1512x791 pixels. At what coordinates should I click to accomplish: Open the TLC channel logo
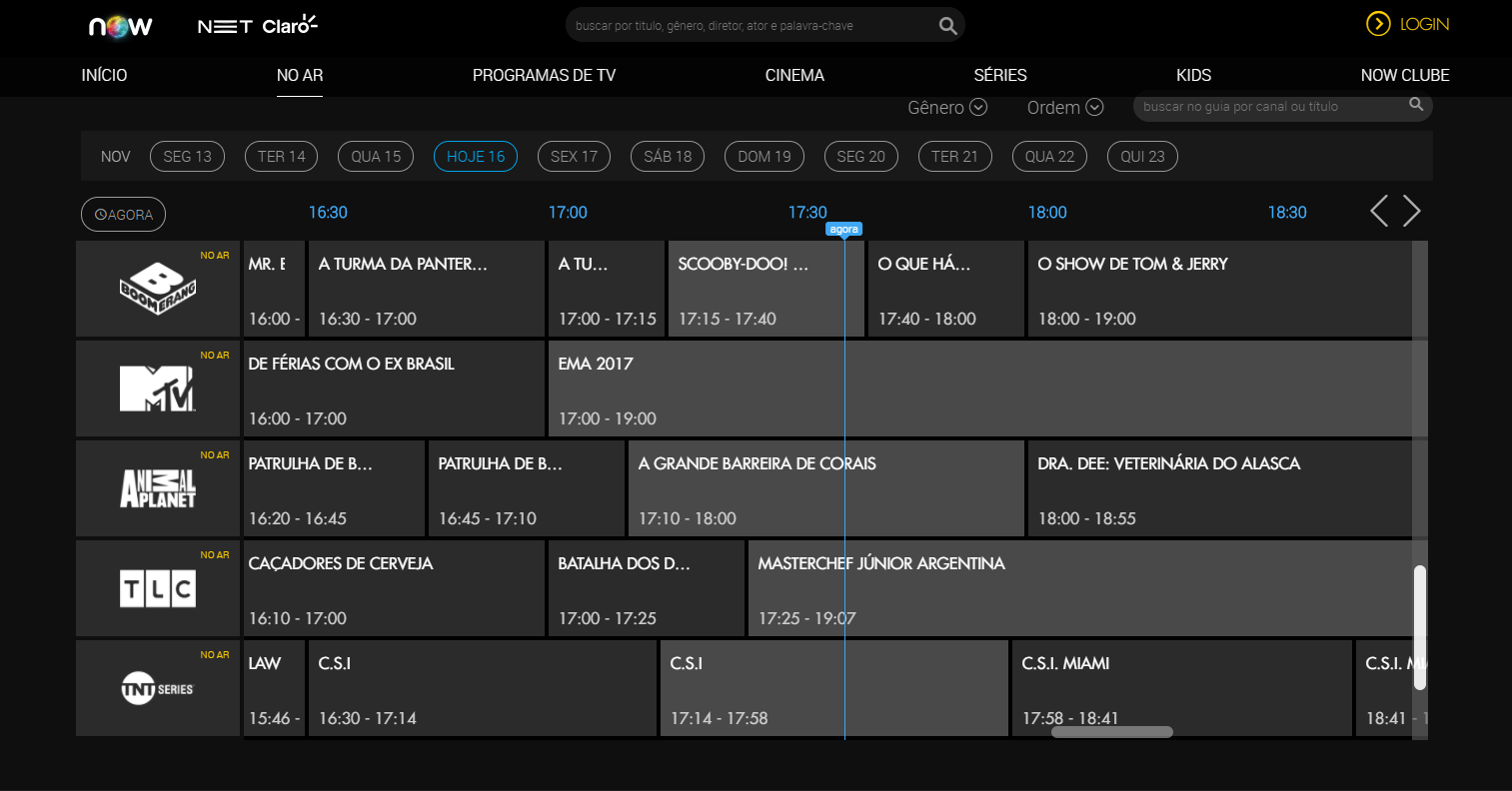click(158, 589)
